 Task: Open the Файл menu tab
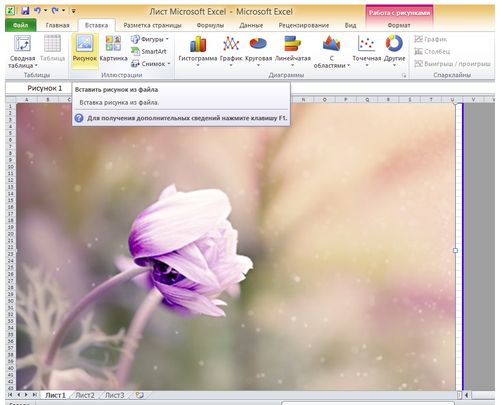(x=21, y=25)
